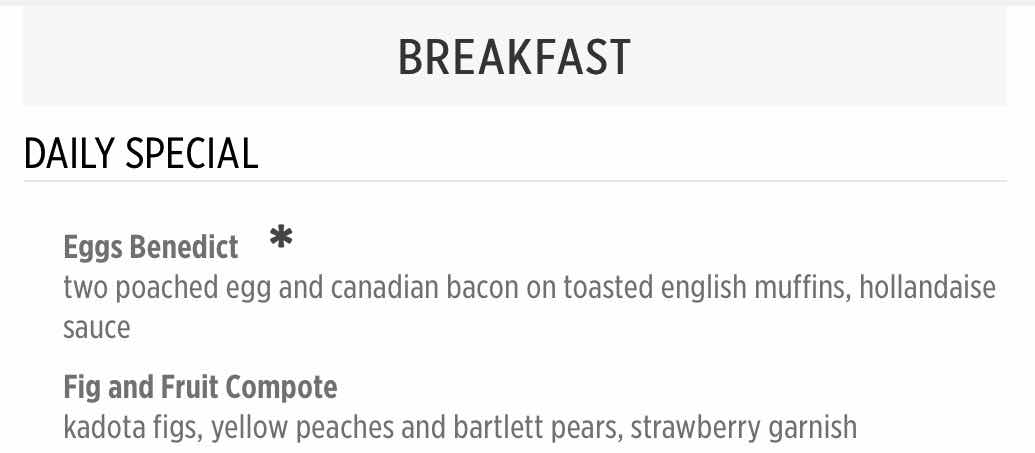The image size is (1035, 453).
Task: Click the divider line under DAILY SPECIAL
Action: click(x=515, y=180)
